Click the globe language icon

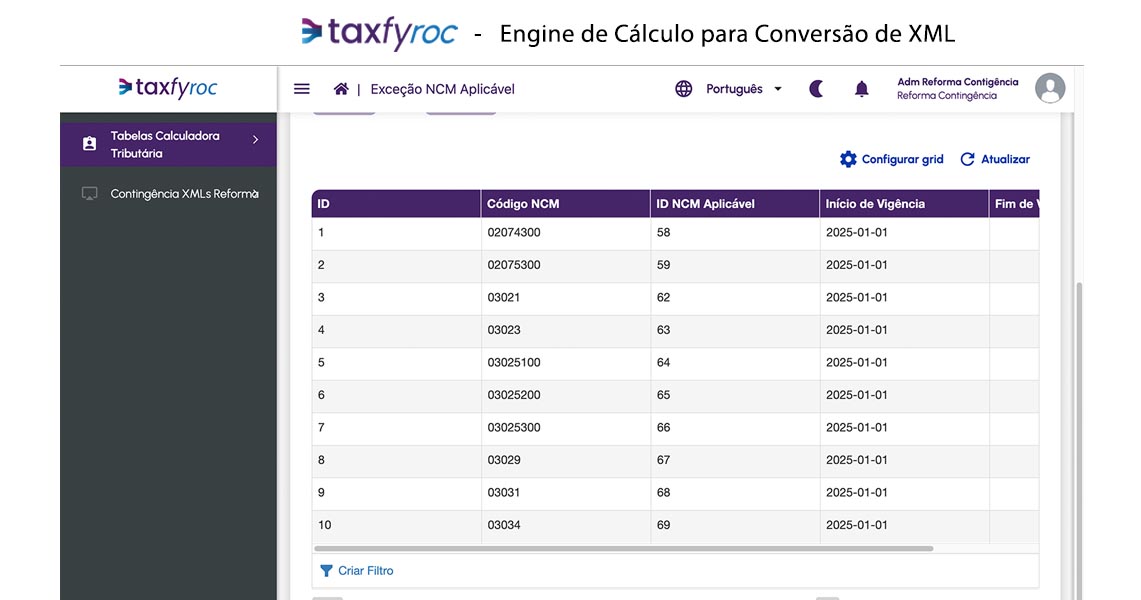point(684,89)
